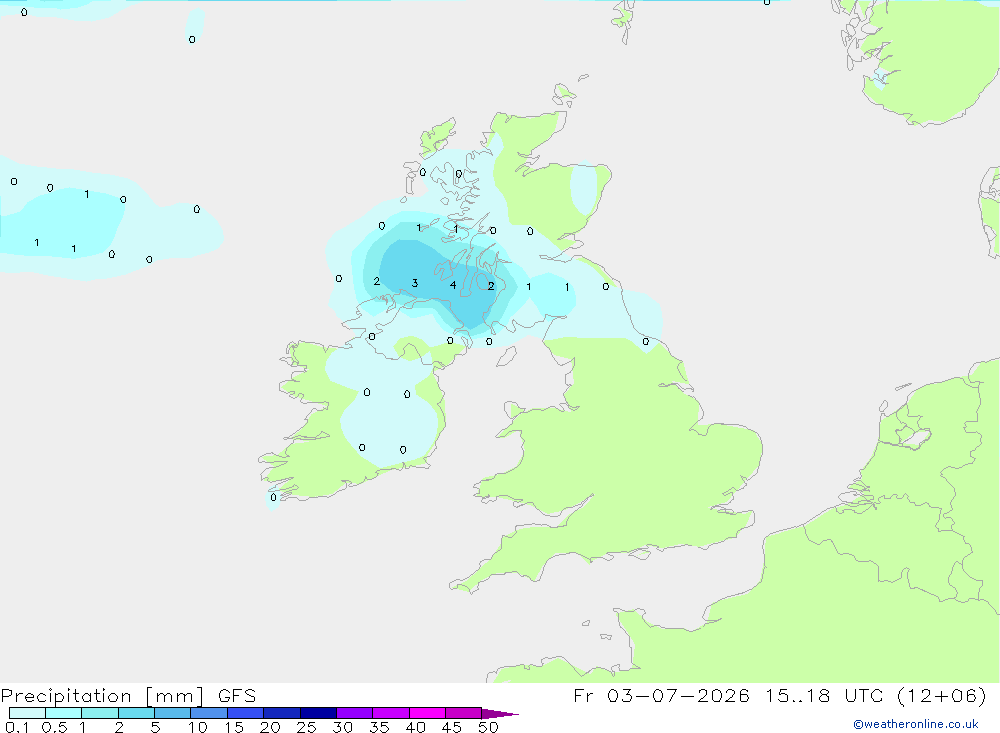Click the '25' legend tick label

tap(307, 727)
